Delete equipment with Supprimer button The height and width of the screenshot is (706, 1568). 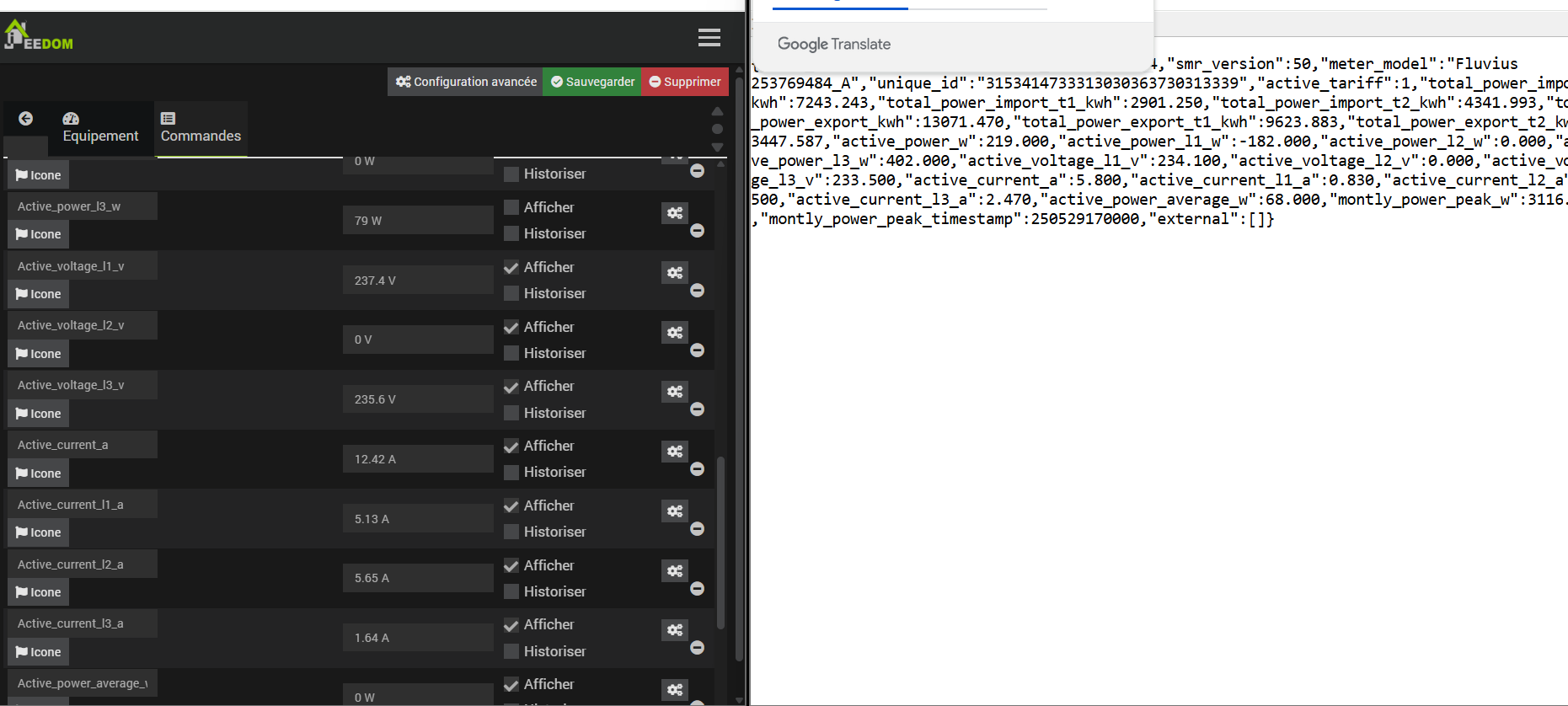(x=685, y=82)
